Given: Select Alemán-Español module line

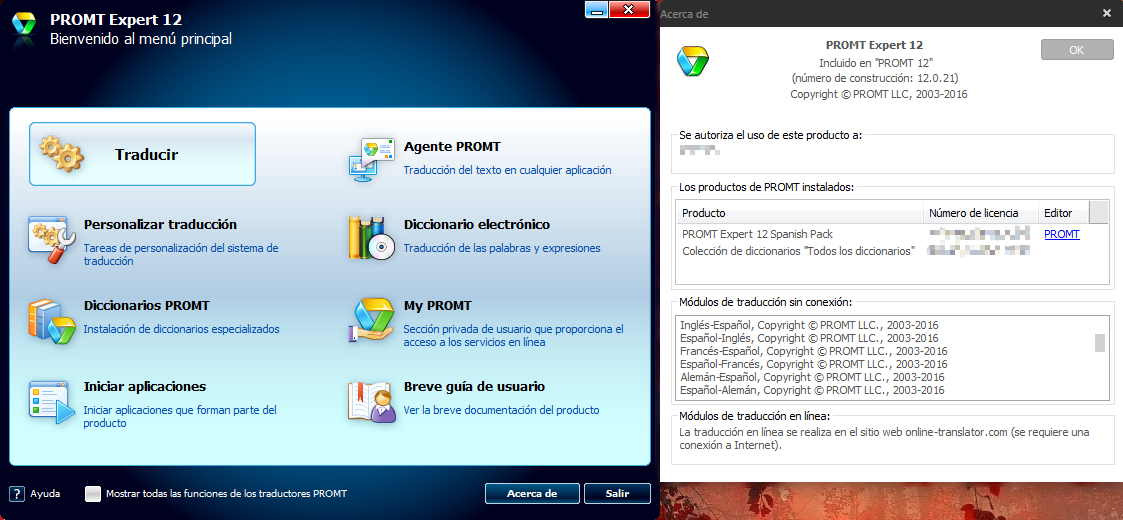Looking at the screenshot, I should click(812, 377).
